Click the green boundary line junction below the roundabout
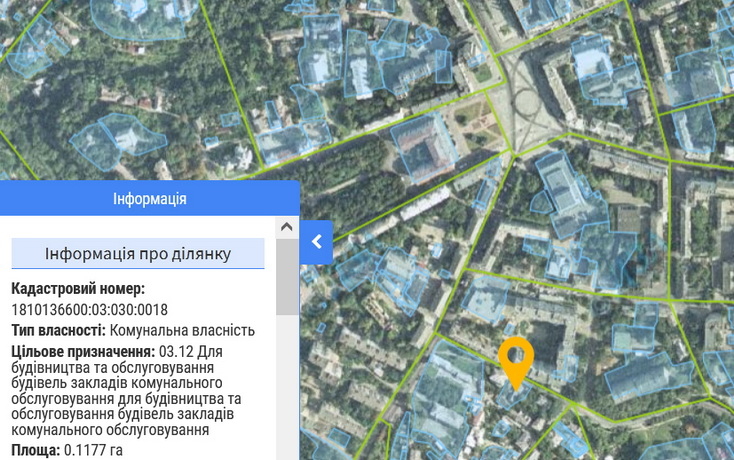Screen dimensions: 734x460 point(512,151)
